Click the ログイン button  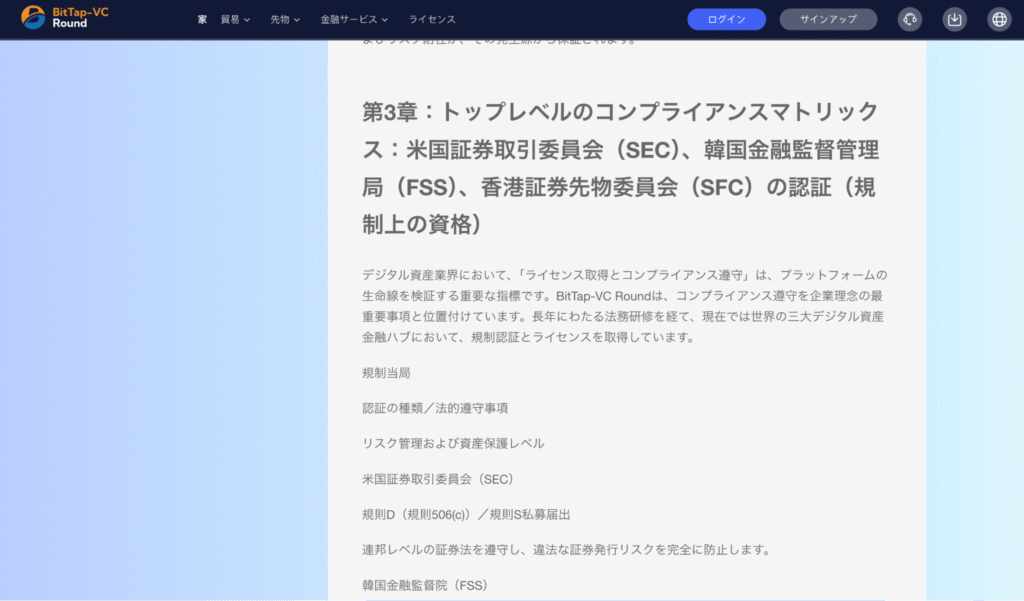point(726,20)
